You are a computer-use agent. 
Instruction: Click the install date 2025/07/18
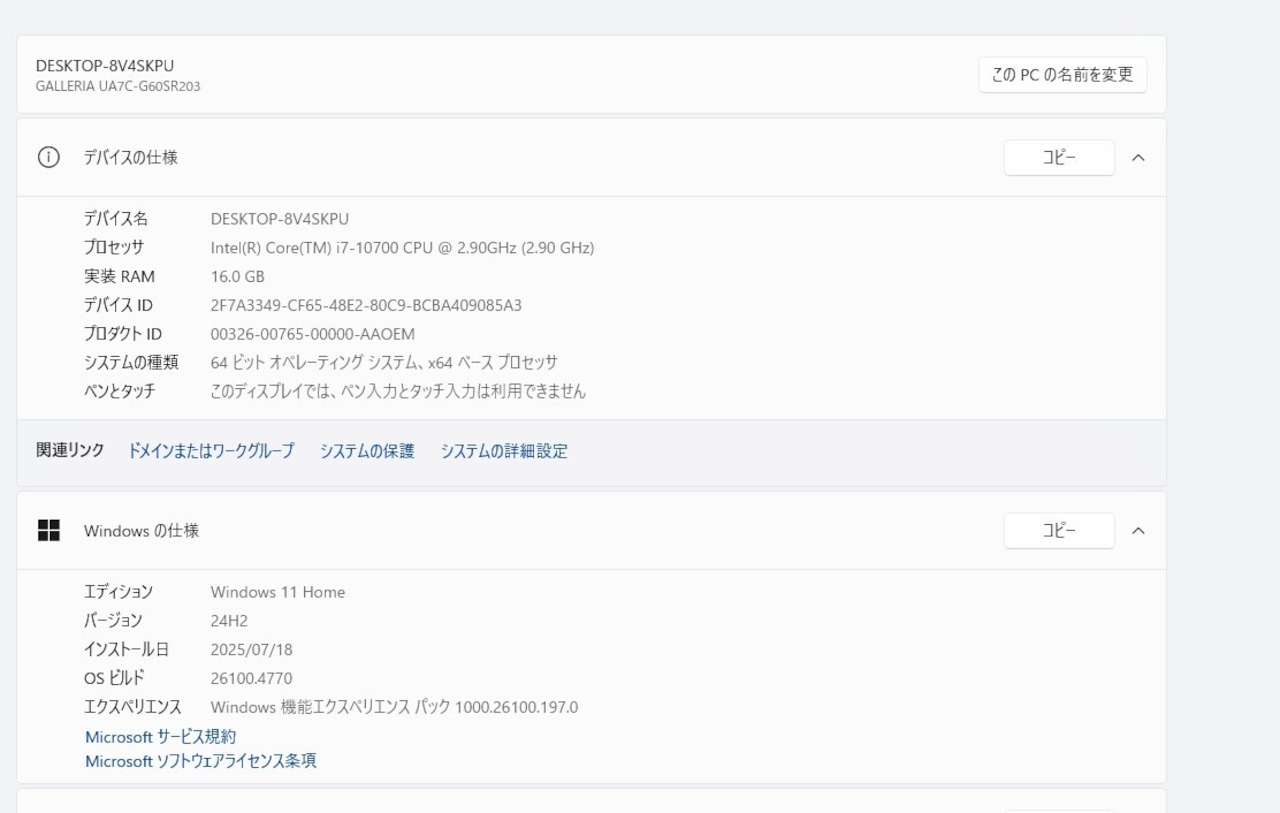click(251, 650)
